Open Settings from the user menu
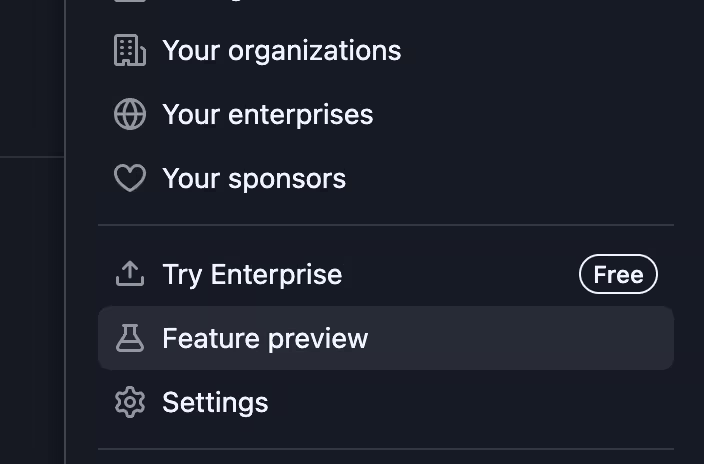The width and height of the screenshot is (704, 464). coord(215,402)
